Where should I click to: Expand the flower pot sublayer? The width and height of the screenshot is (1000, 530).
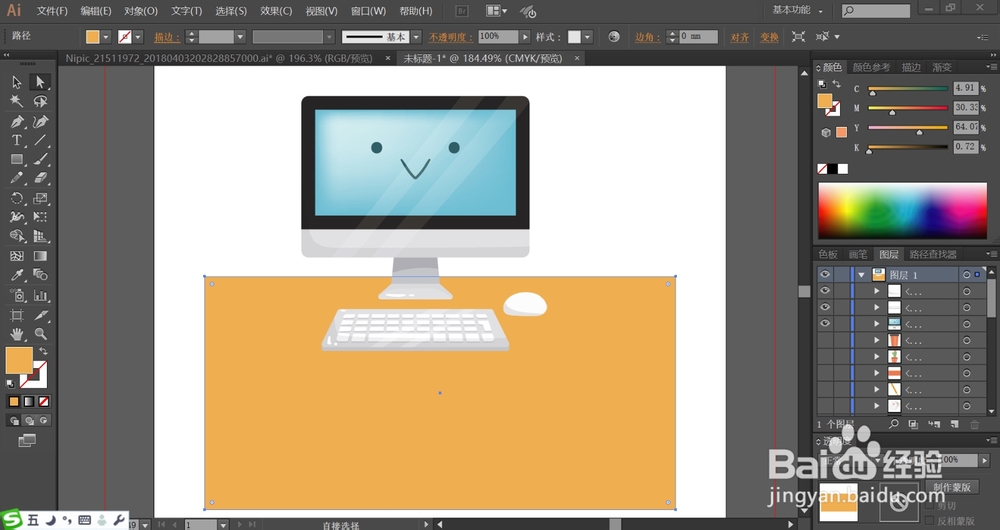pyautogui.click(x=877, y=341)
